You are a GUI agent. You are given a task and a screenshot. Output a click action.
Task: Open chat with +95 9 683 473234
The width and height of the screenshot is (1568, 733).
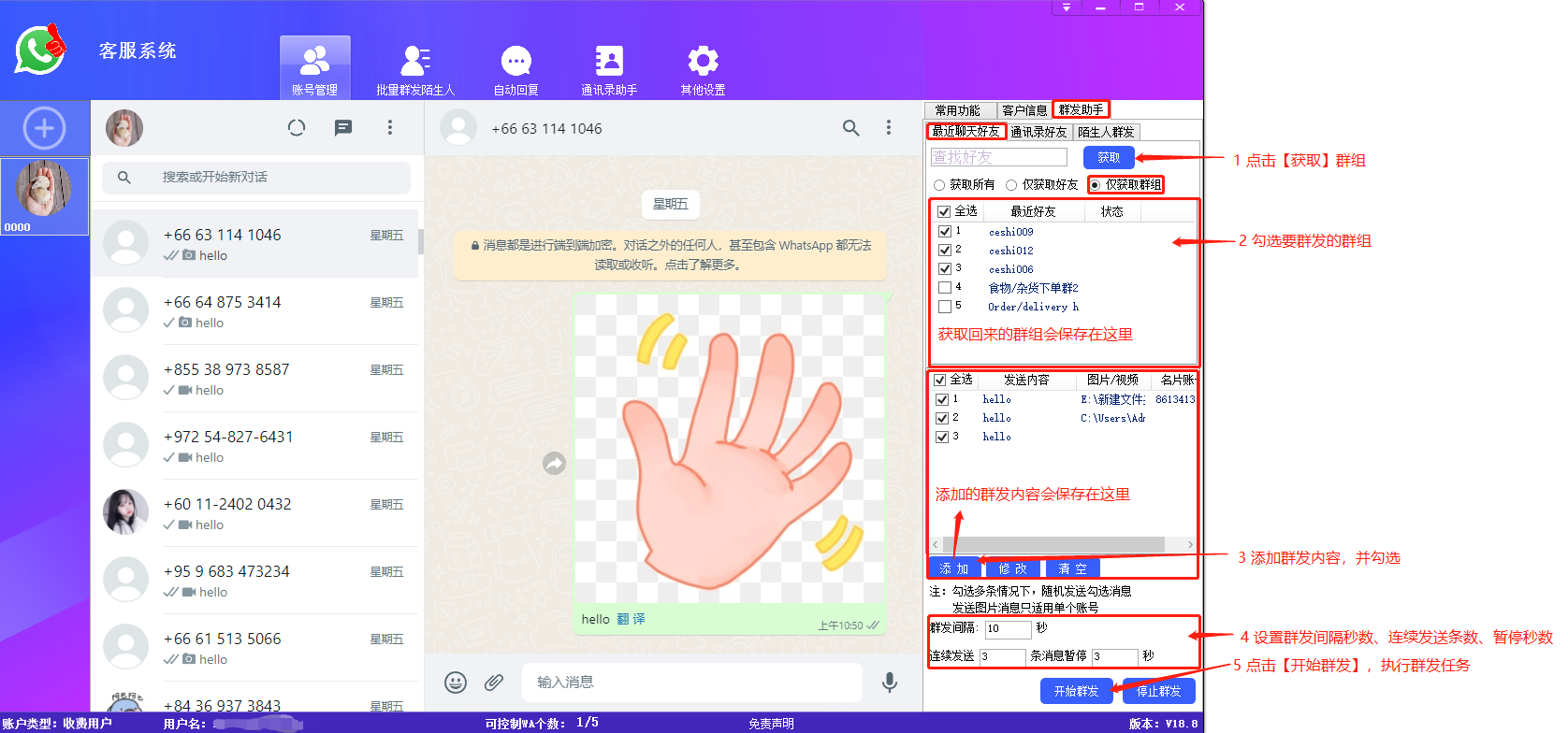click(254, 581)
